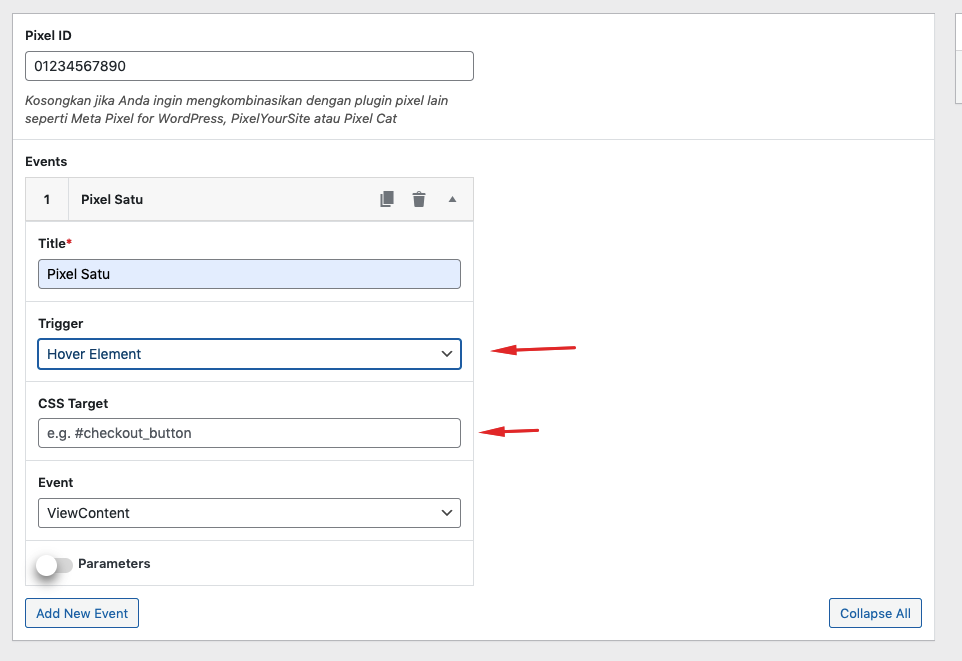Screen dimensions: 962x661
Task: Click the Add New Event button
Action: click(82, 613)
